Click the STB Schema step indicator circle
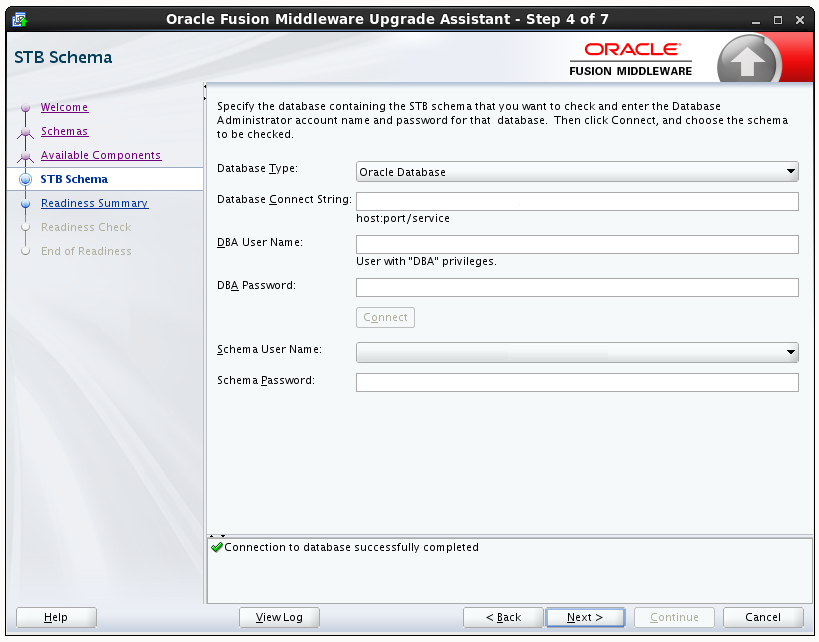The height and width of the screenshot is (642, 819). click(x=25, y=180)
